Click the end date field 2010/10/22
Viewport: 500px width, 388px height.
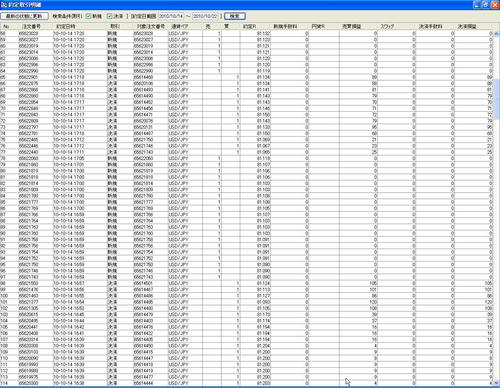pyautogui.click(x=205, y=16)
